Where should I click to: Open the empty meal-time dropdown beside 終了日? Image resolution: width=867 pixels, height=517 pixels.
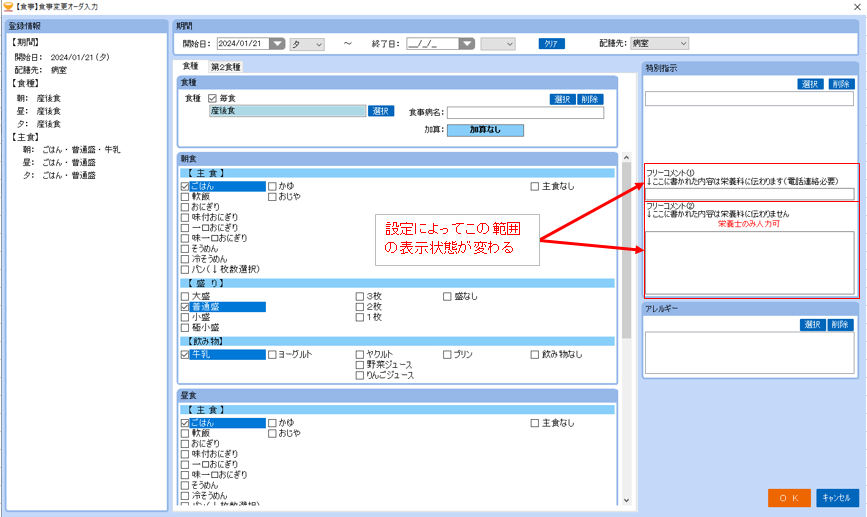[x=498, y=44]
